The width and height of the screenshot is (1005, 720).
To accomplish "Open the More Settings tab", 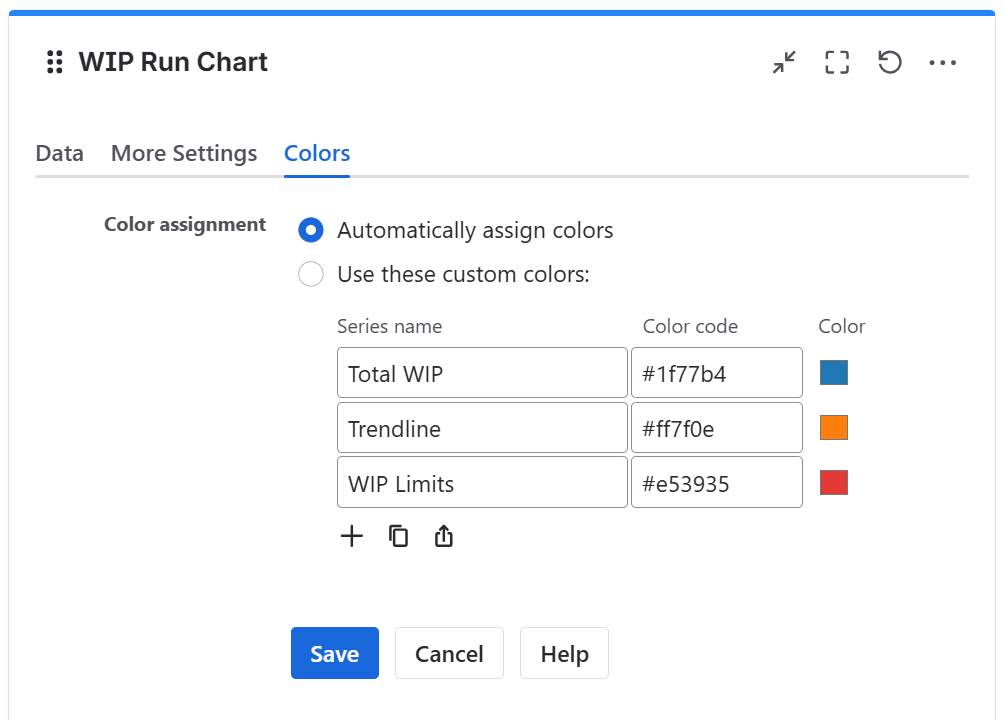I will tap(184, 153).
